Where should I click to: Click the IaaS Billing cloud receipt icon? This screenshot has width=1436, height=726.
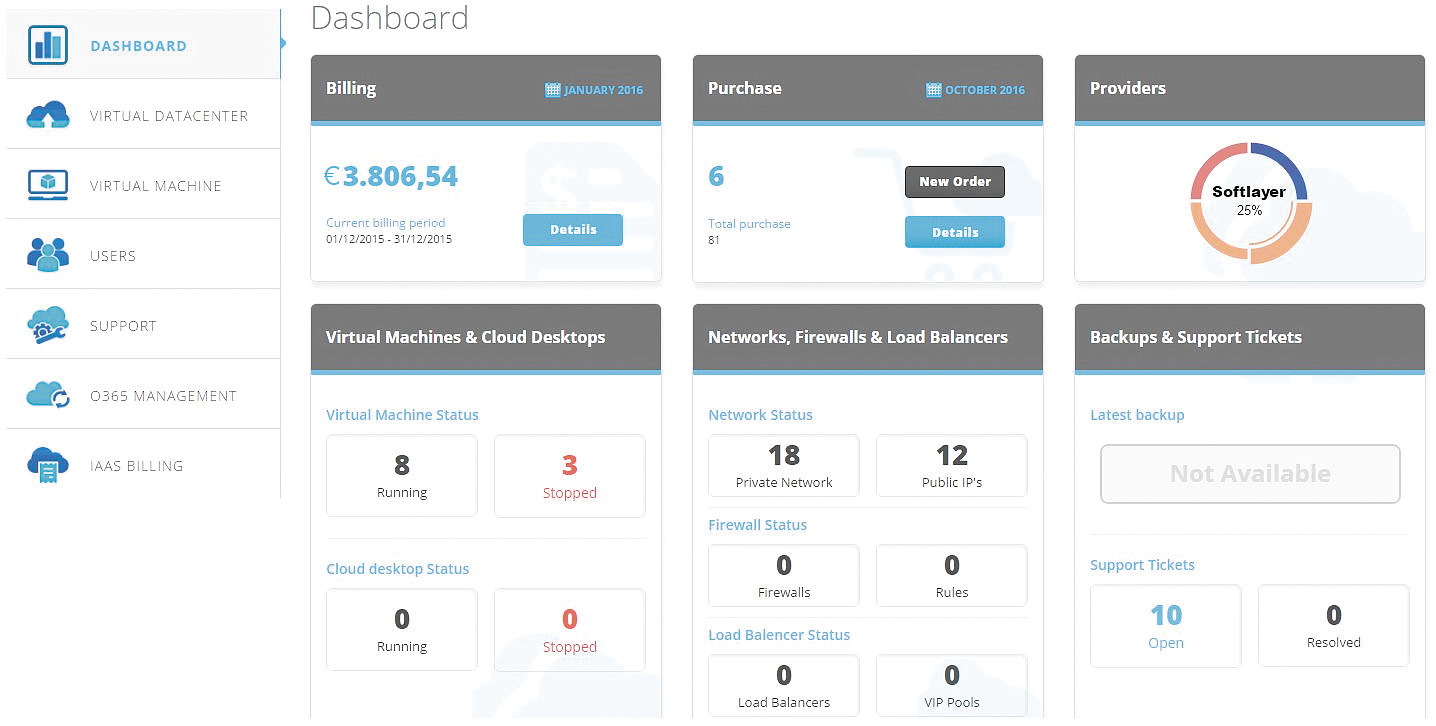tap(48, 465)
